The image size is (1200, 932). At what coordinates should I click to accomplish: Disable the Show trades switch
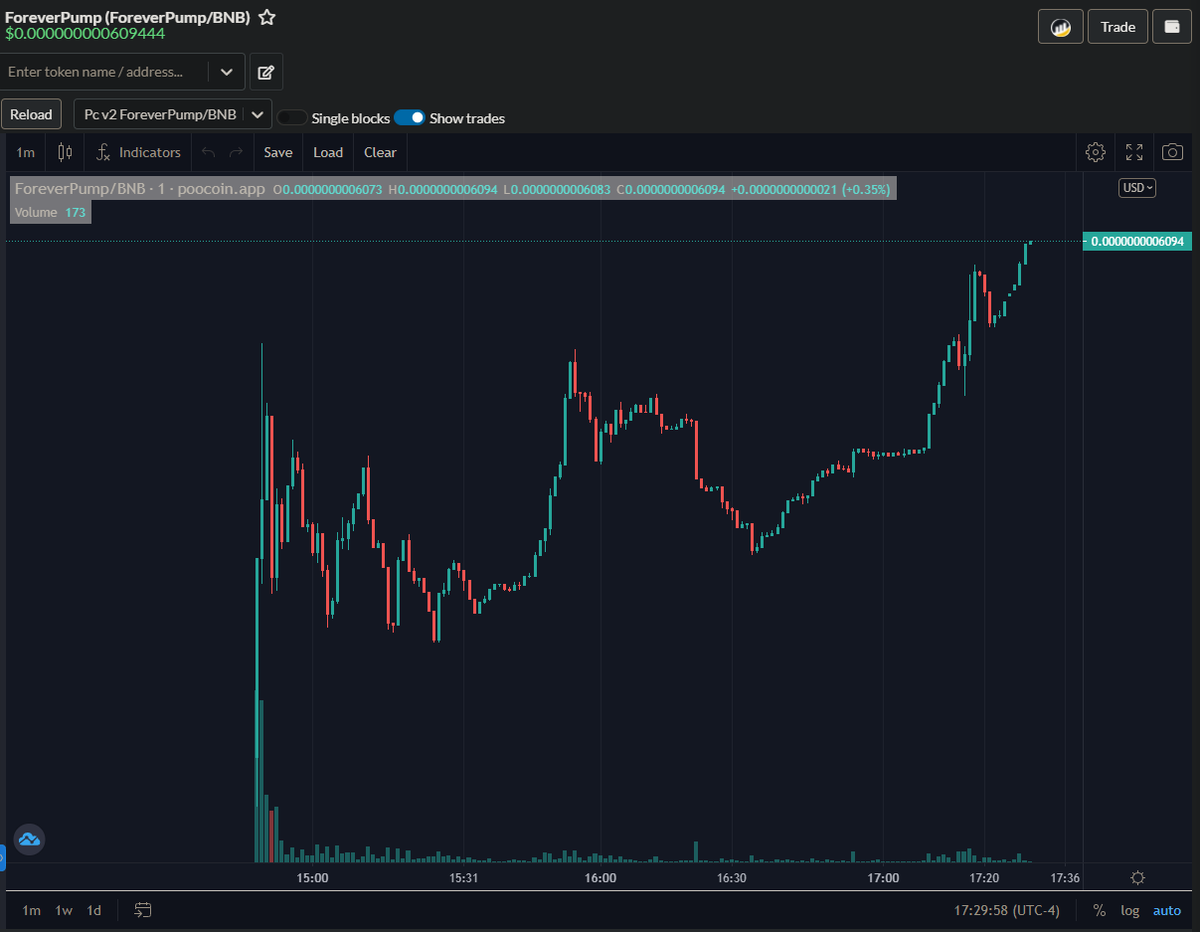tap(410, 118)
